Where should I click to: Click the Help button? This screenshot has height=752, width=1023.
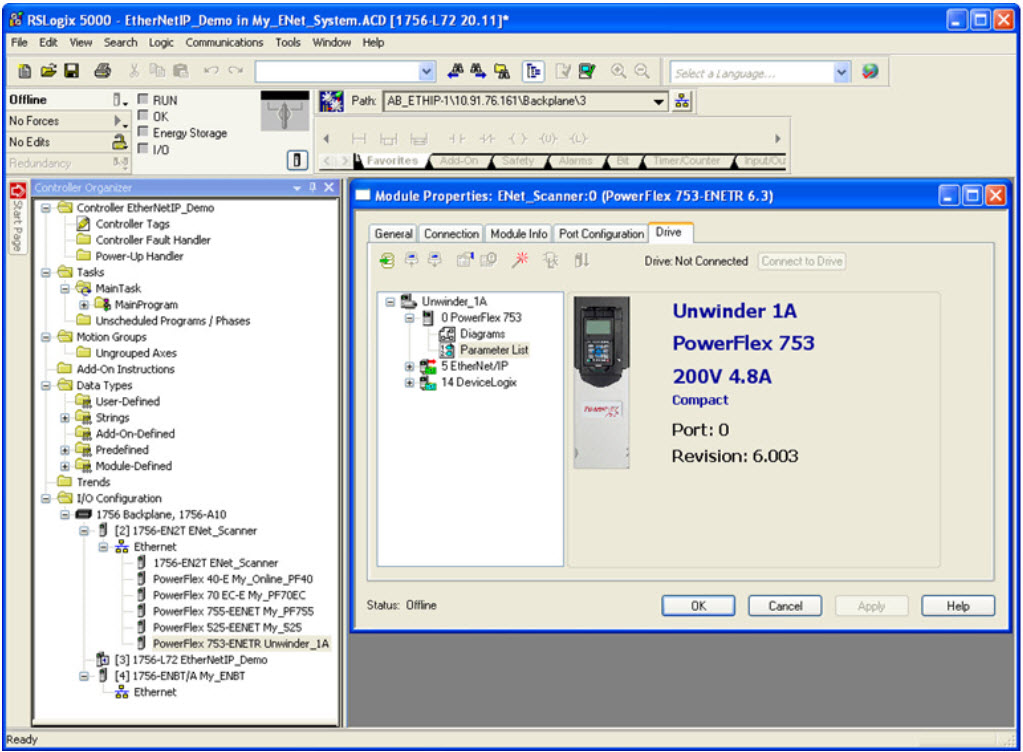958,606
